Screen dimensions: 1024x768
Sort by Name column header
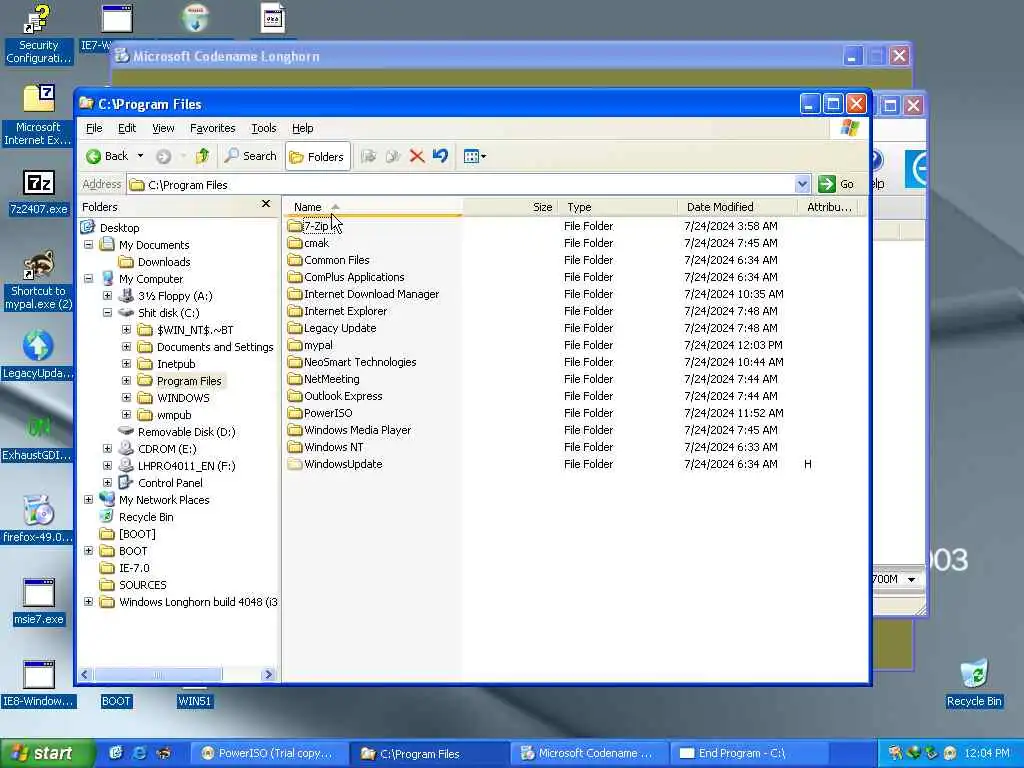373,207
